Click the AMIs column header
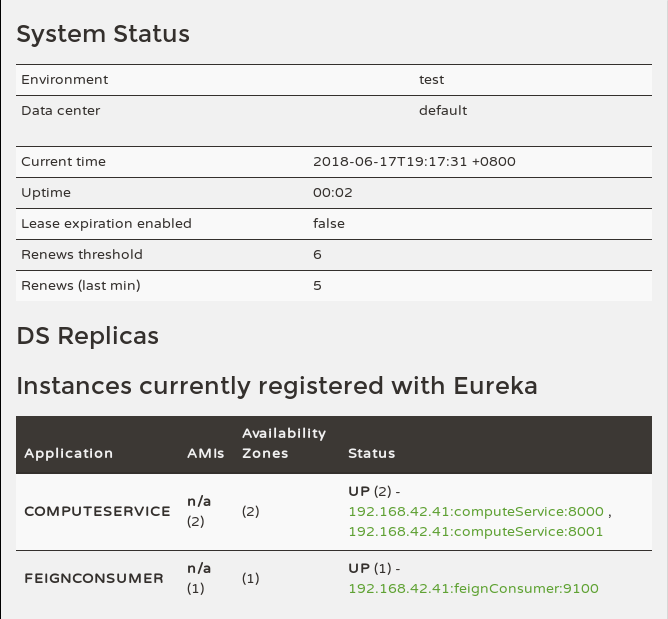The width and height of the screenshot is (668, 619). tap(206, 453)
